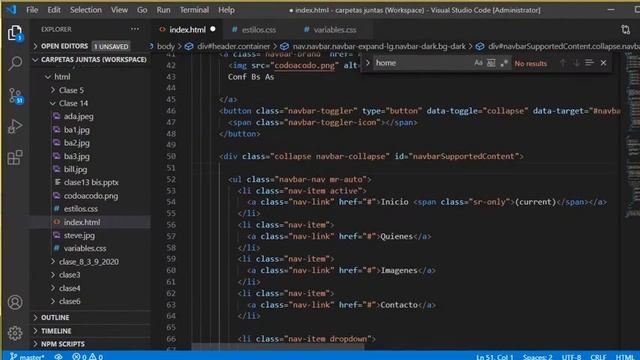Click the VS Code logo icon
The height and width of the screenshot is (360, 640).
click(11, 9)
